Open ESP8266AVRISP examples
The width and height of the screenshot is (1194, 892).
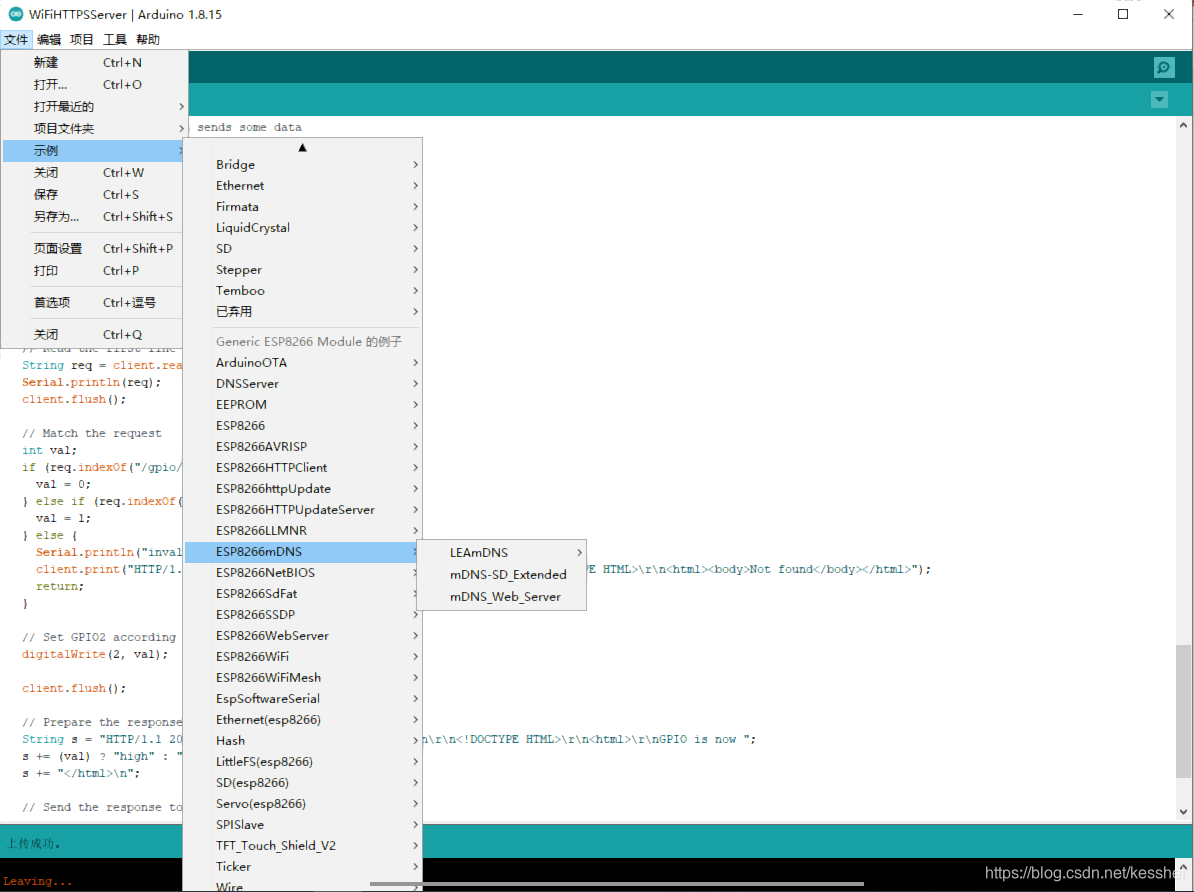pos(303,446)
